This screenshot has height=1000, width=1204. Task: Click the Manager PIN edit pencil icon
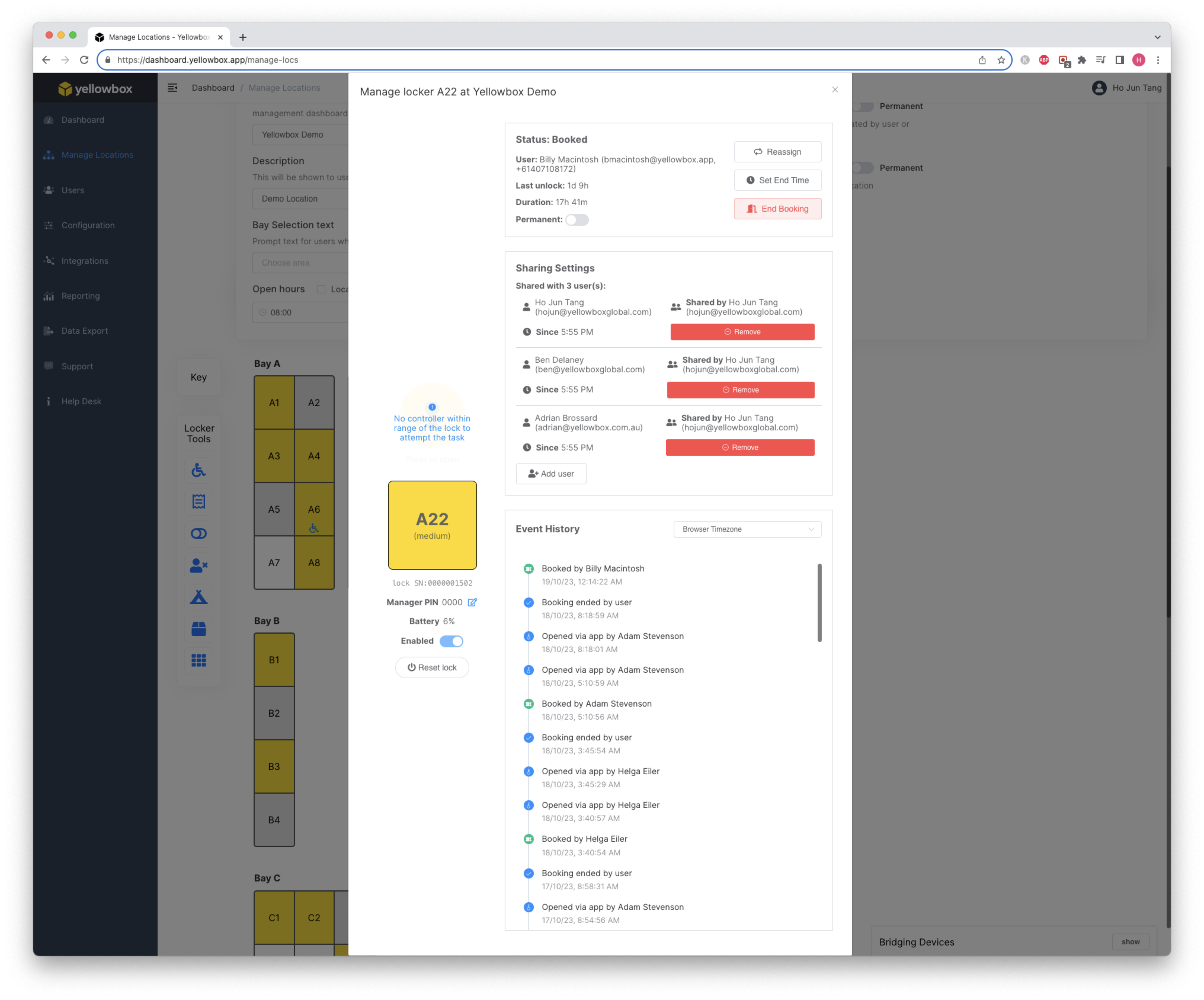click(x=472, y=603)
